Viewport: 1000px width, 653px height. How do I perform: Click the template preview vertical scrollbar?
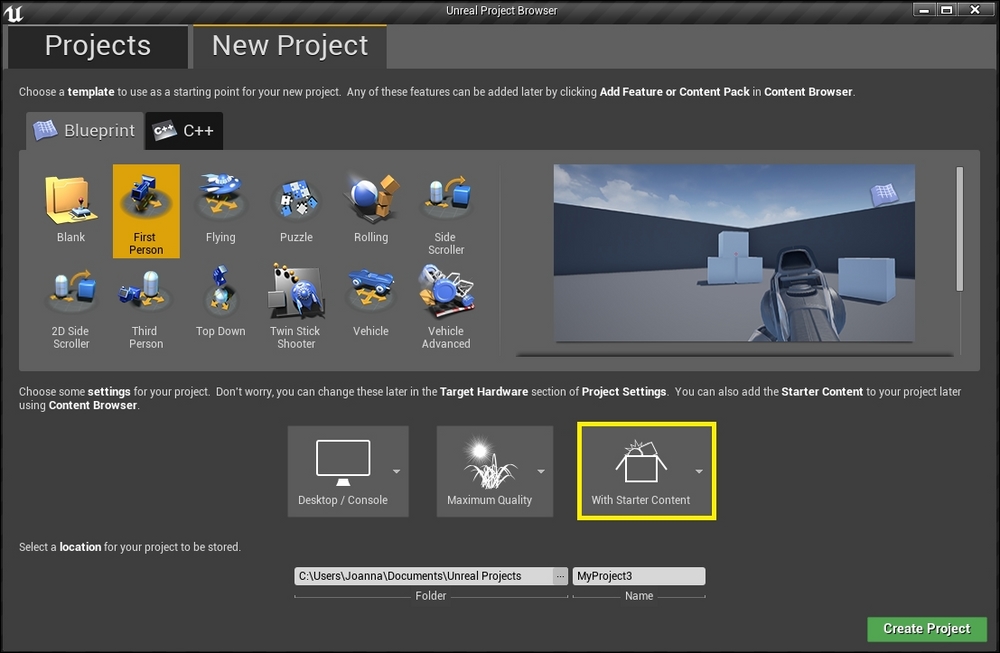tap(960, 228)
